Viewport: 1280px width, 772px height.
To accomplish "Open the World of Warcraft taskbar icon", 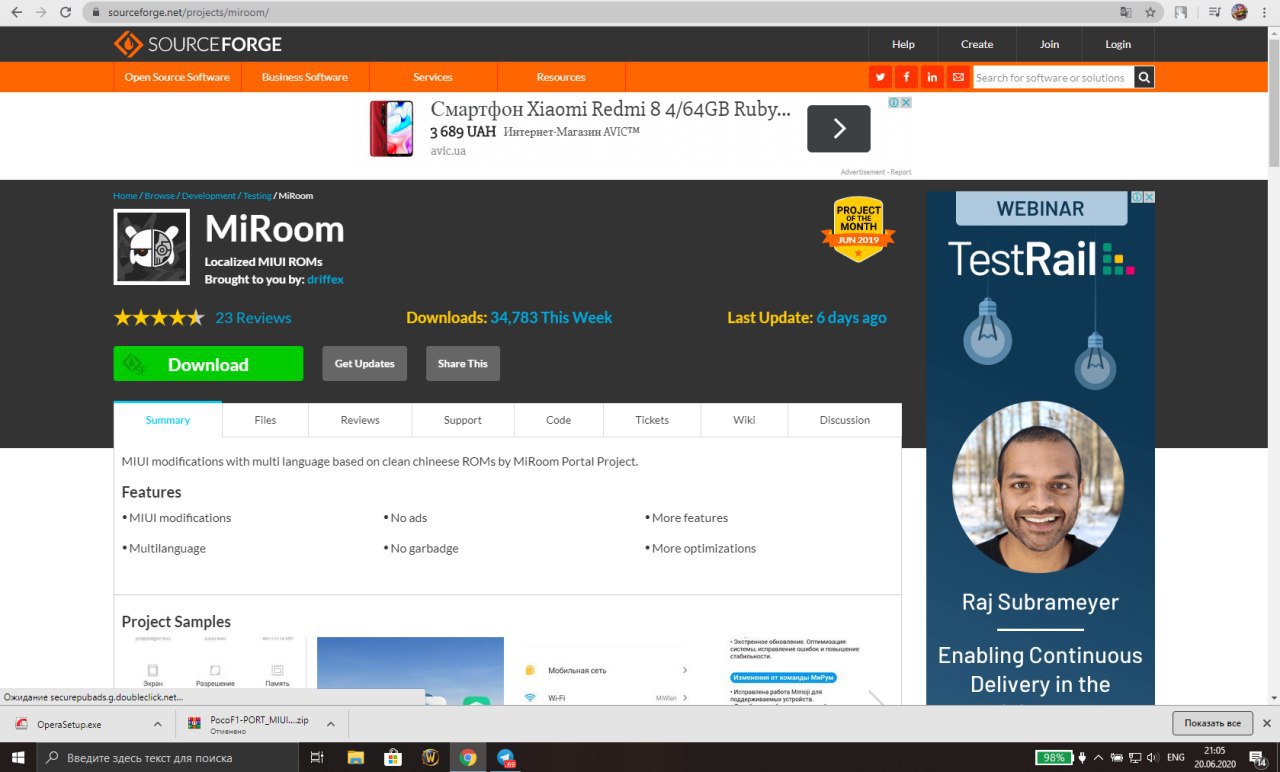I will tap(430, 758).
